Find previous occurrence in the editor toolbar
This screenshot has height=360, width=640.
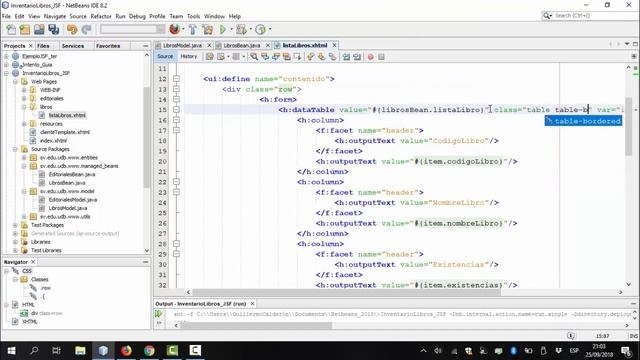tap(265, 57)
